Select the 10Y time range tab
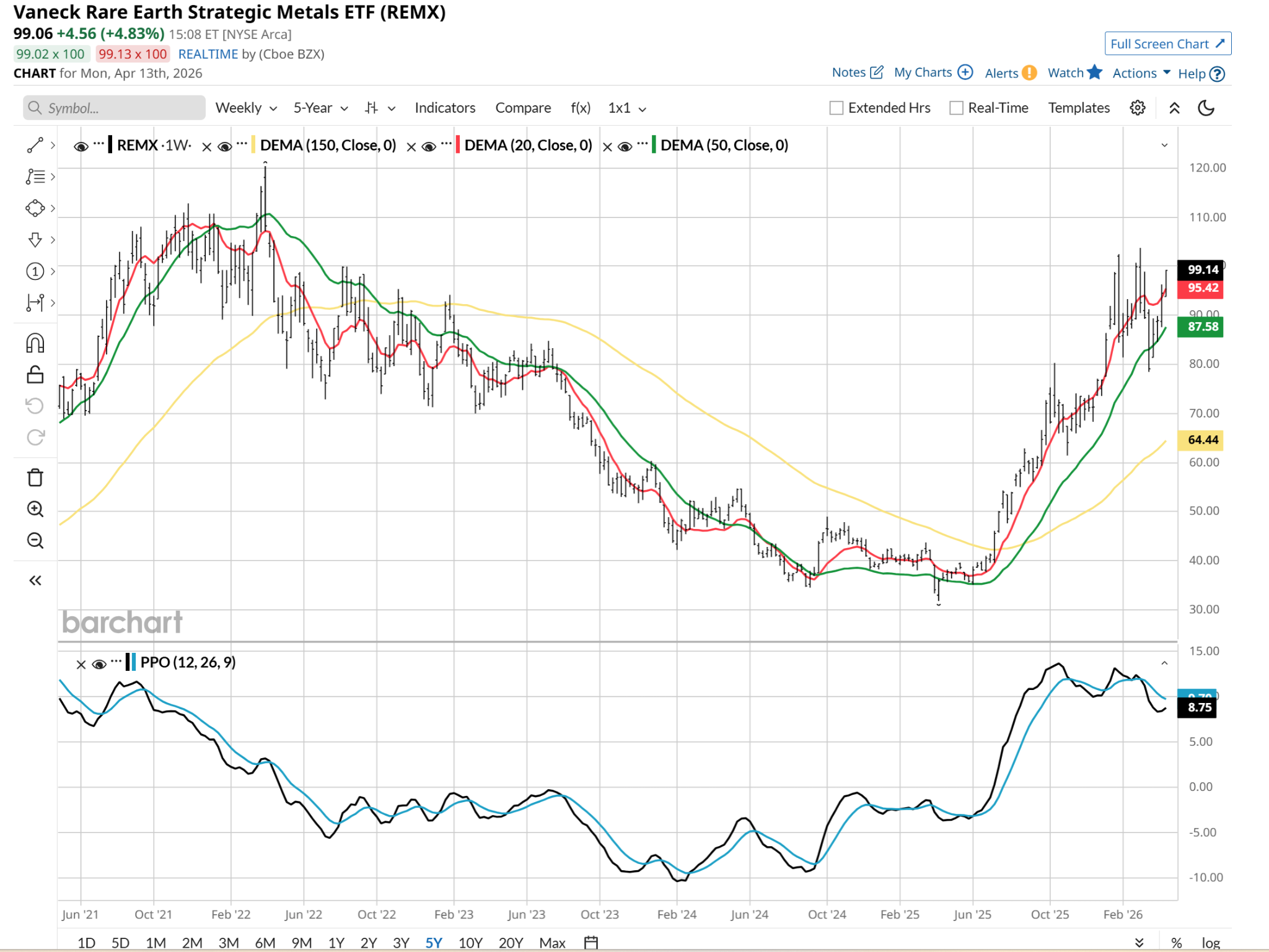This screenshot has height=952, width=1269. click(x=470, y=942)
